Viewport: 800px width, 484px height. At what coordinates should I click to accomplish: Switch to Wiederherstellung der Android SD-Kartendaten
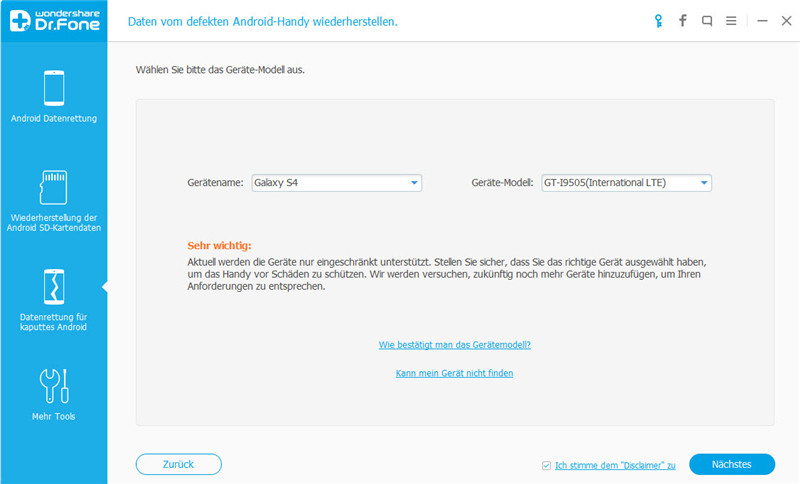54,222
